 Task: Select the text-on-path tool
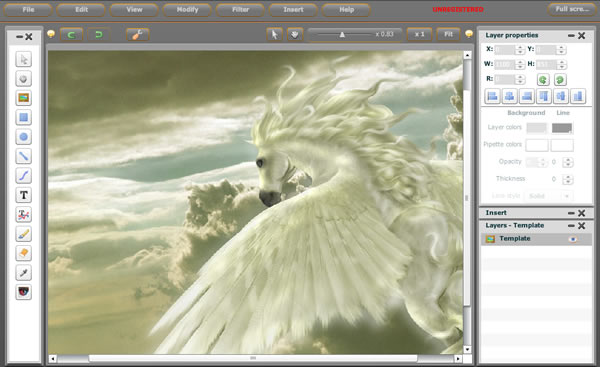[24, 215]
